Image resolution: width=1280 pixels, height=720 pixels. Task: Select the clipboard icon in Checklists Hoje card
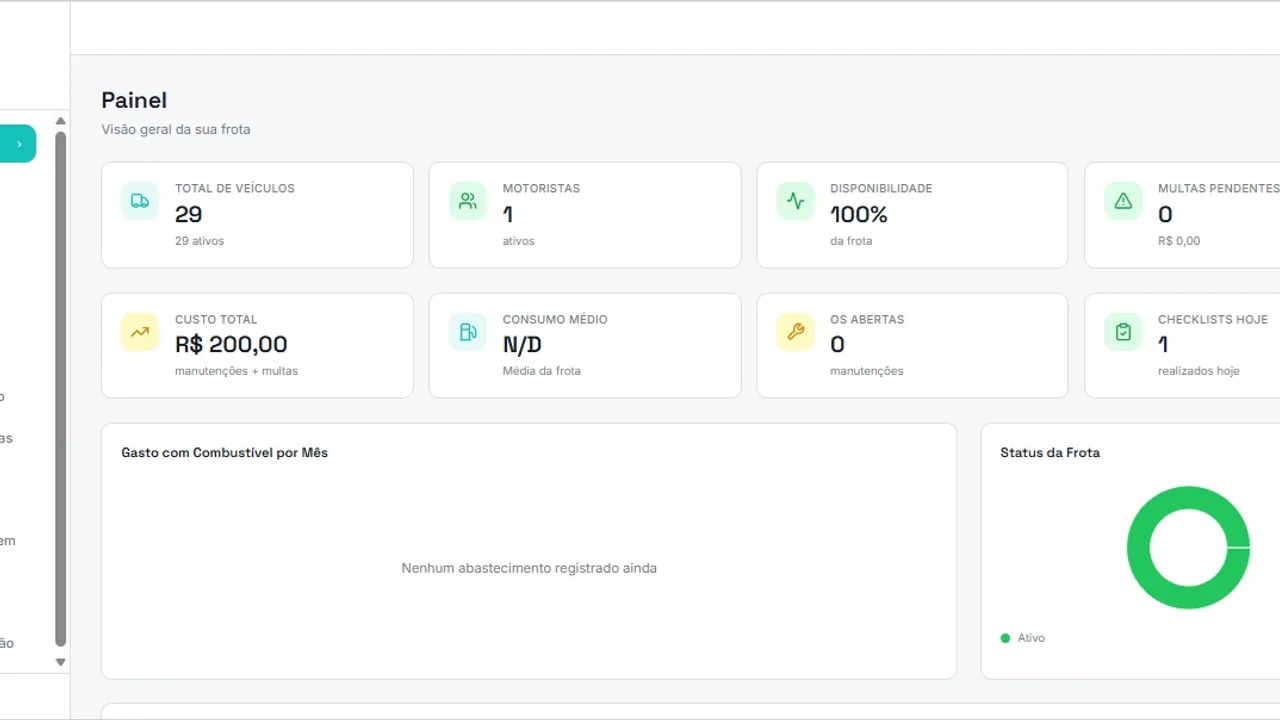pos(1123,332)
